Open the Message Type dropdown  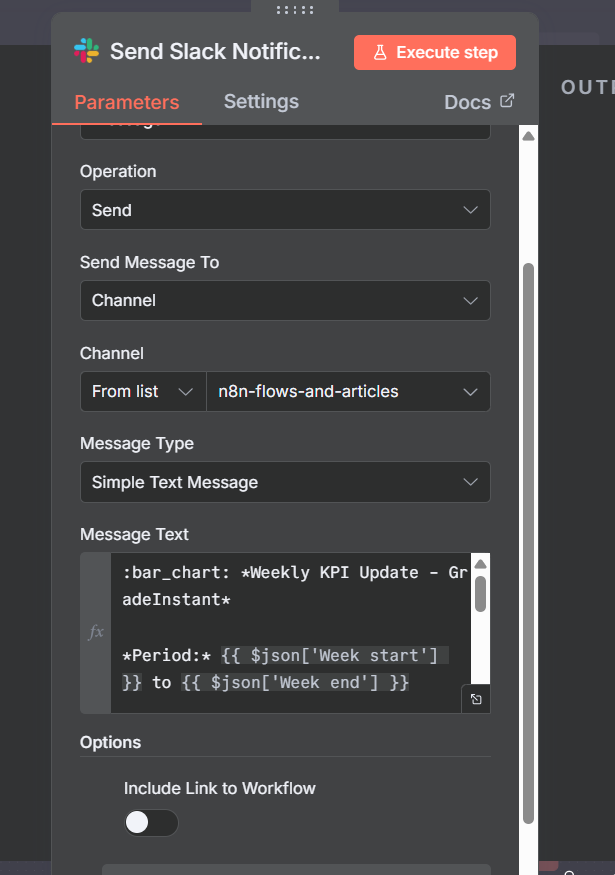click(x=285, y=482)
